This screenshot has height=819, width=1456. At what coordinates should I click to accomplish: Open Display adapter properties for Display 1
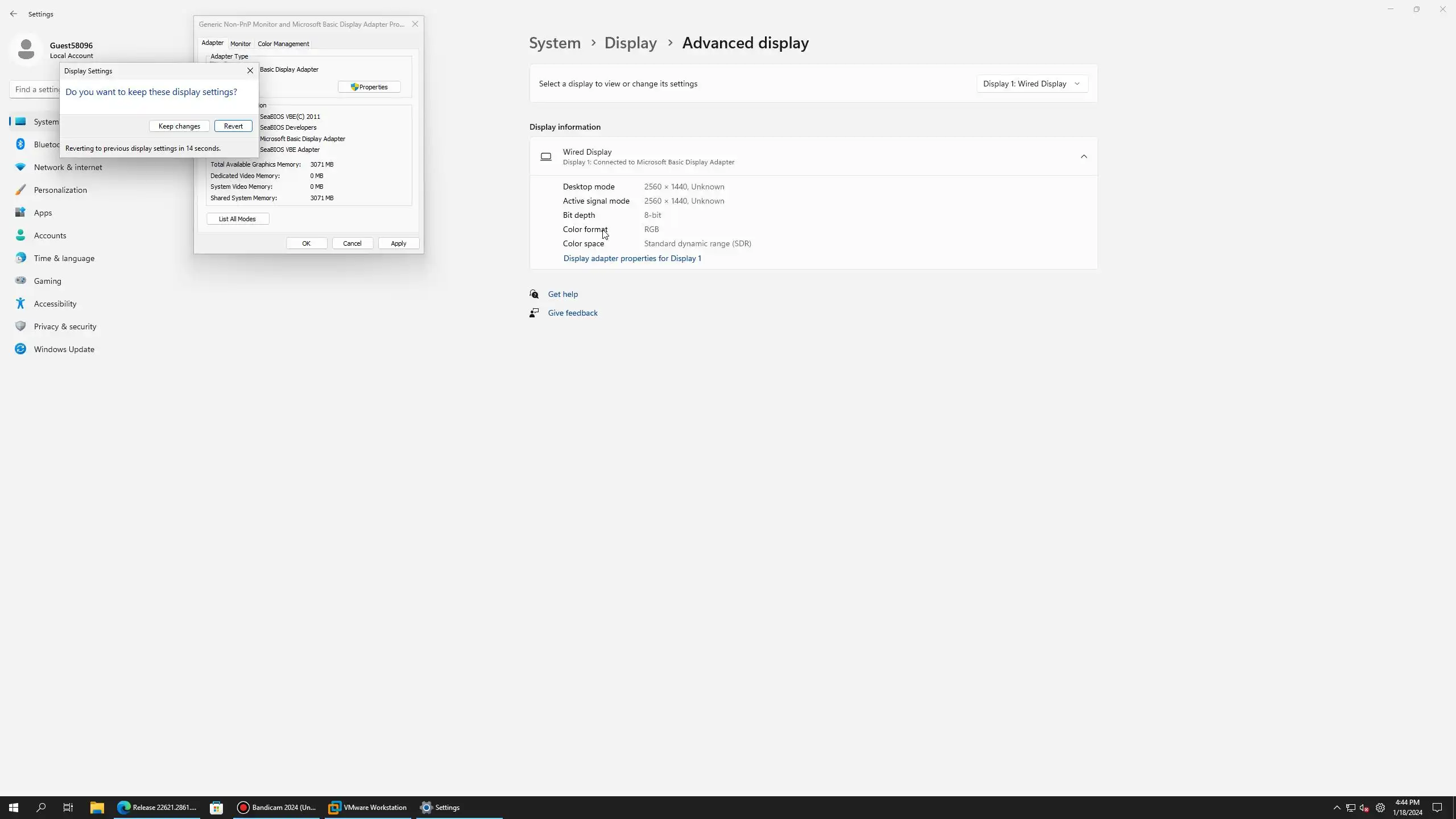tap(632, 258)
